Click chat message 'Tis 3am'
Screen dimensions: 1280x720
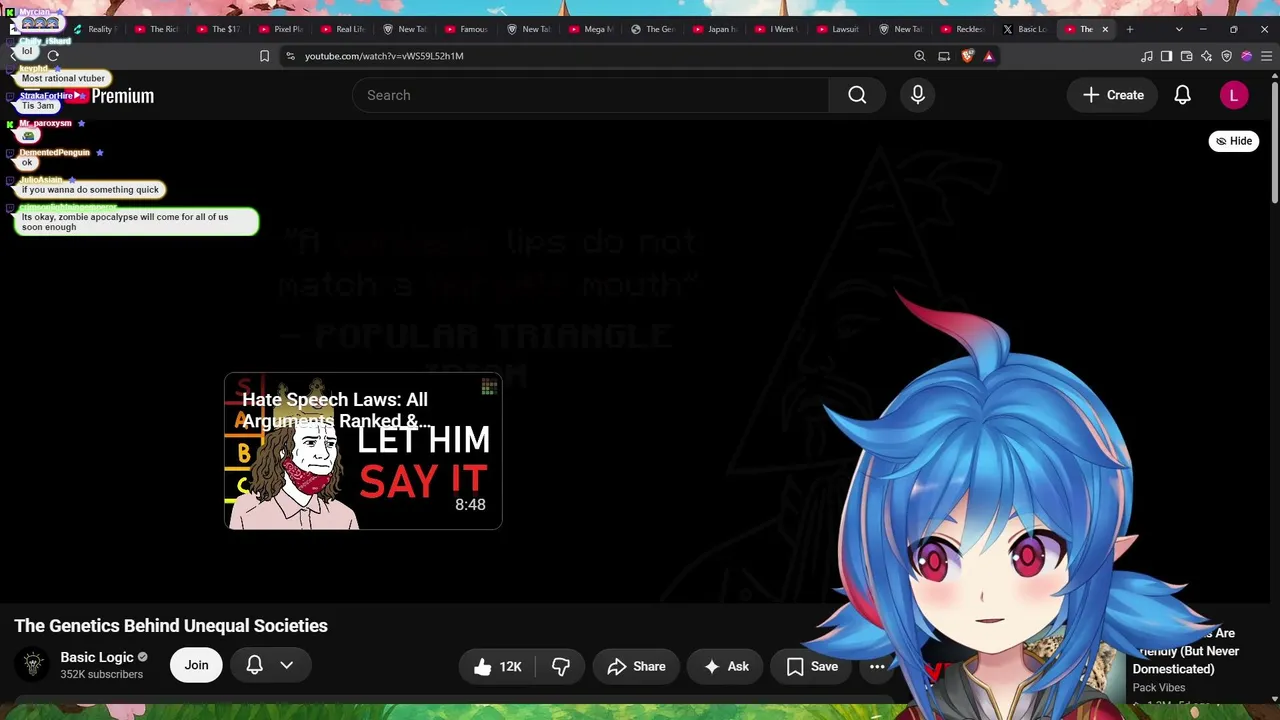(38, 106)
